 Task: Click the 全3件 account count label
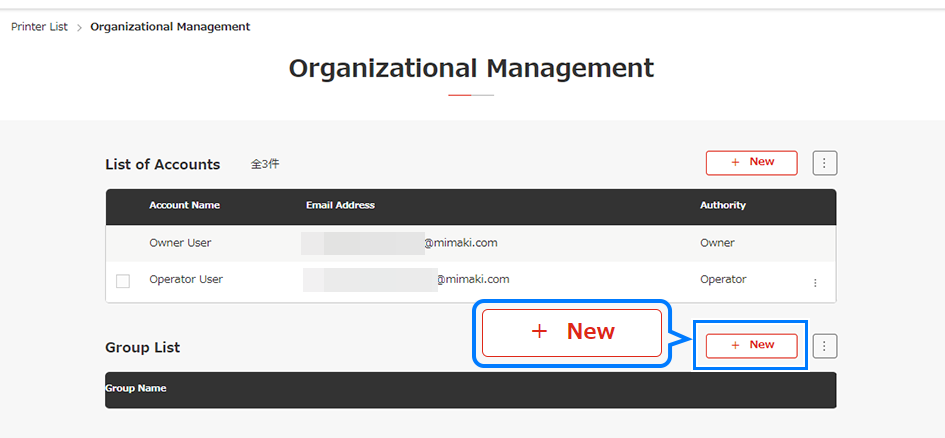(x=265, y=164)
